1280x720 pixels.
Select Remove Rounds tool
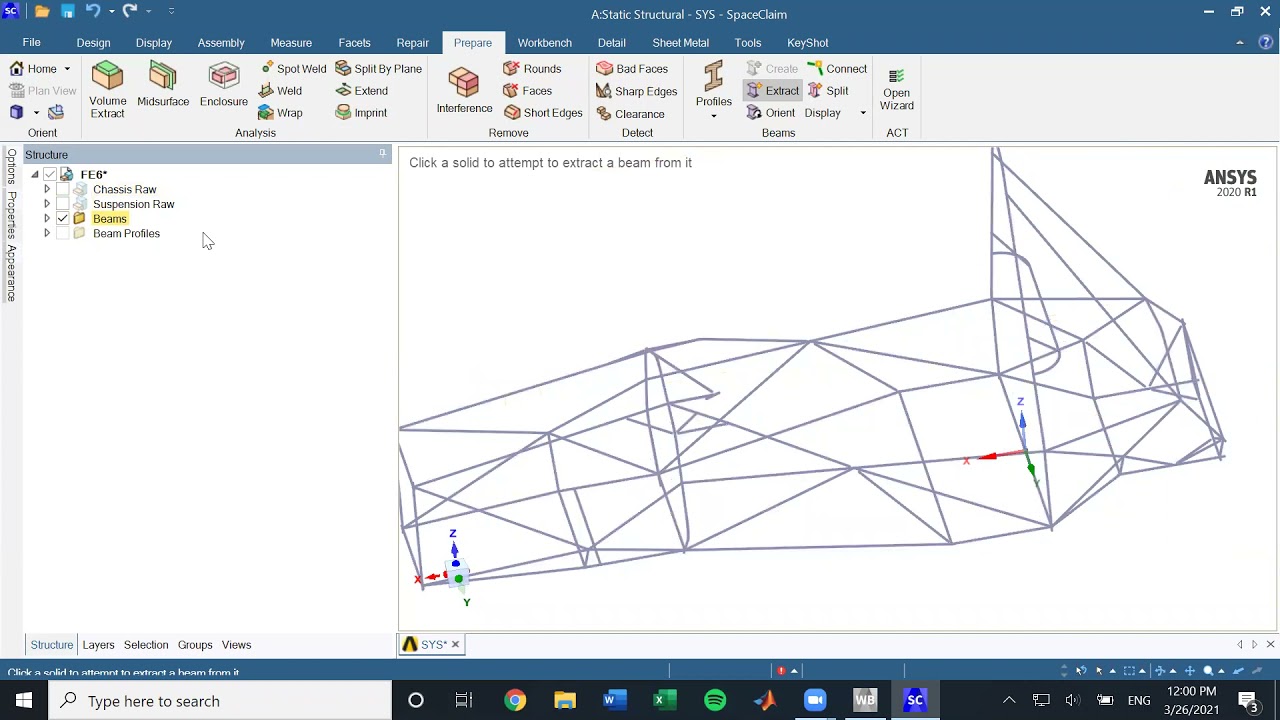(x=532, y=69)
